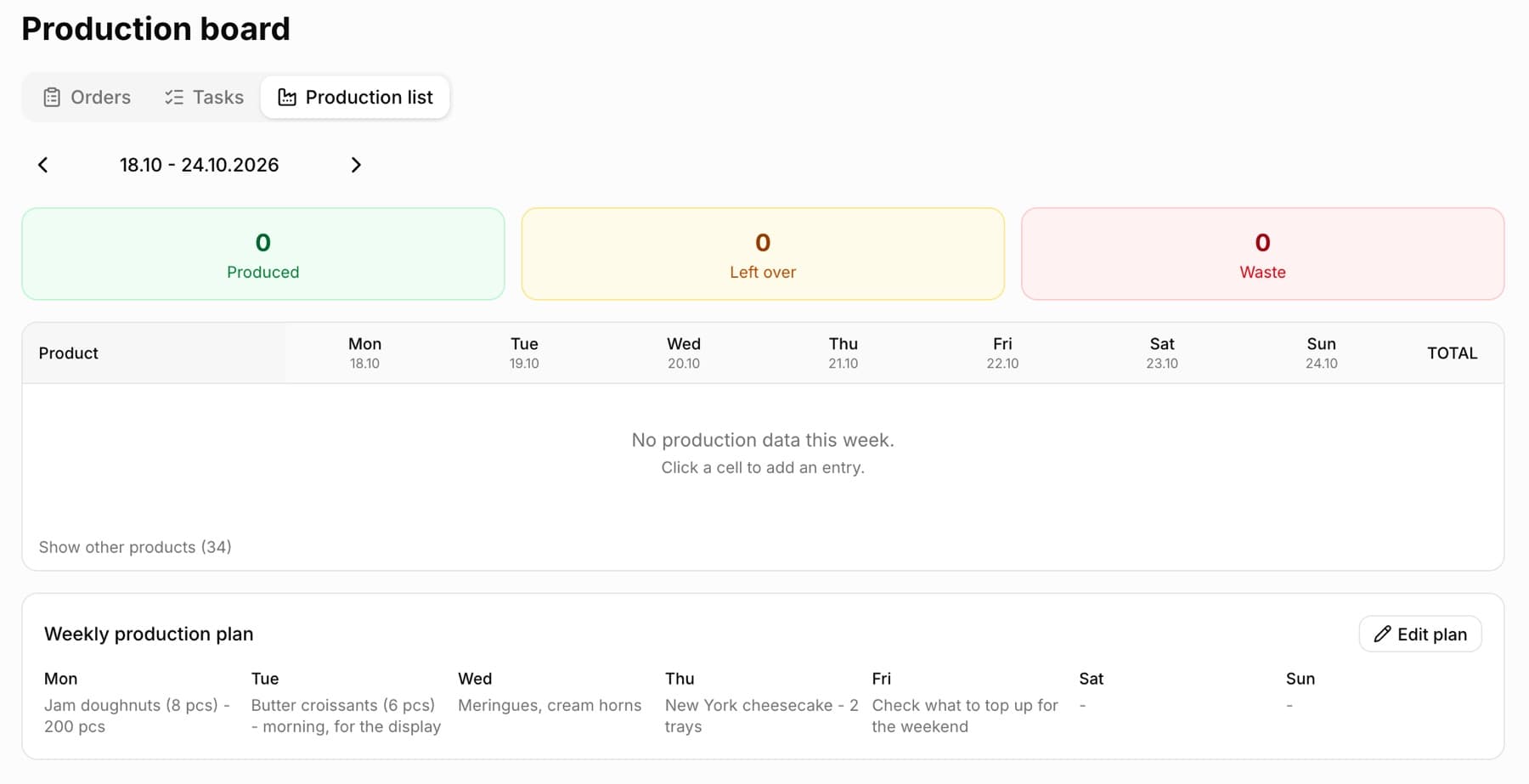Click the pencil icon on Edit plan

[1382, 635]
